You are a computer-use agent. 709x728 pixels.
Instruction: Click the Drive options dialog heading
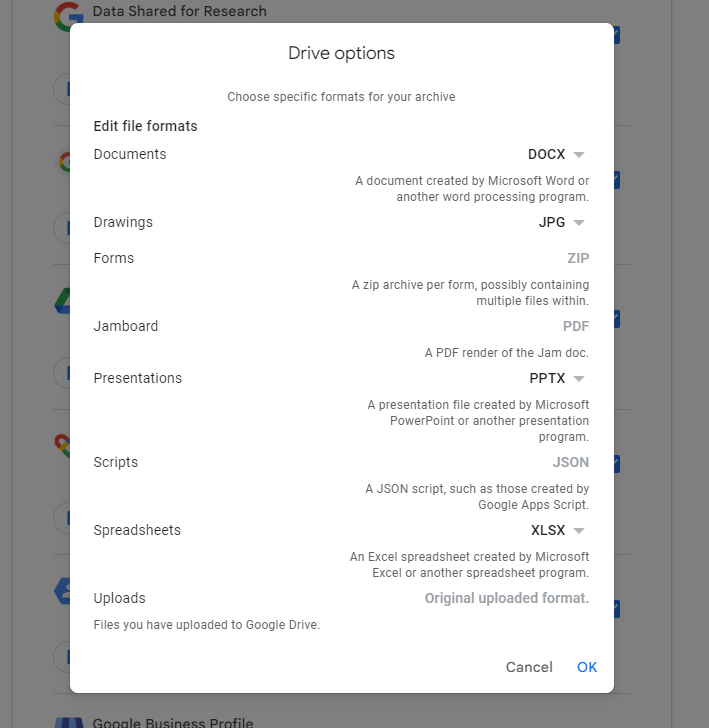click(341, 53)
